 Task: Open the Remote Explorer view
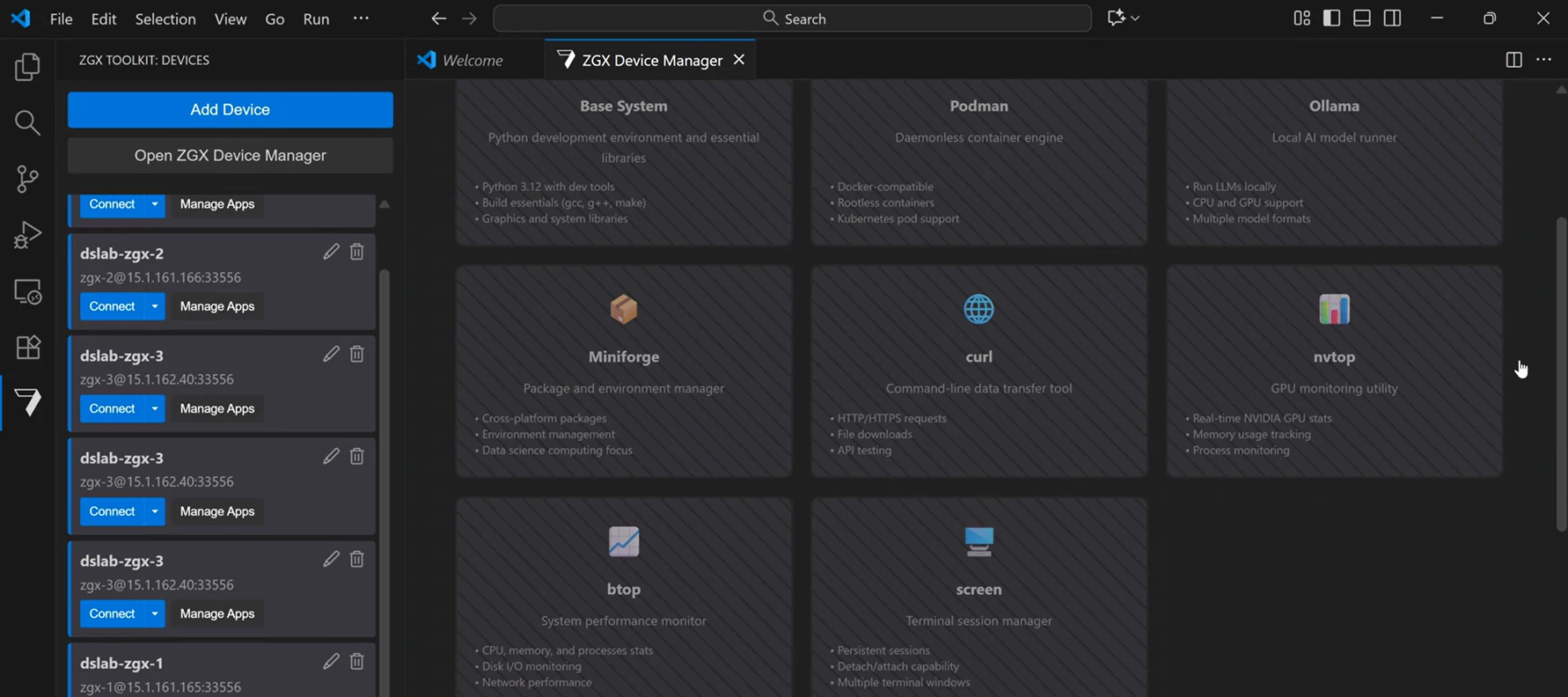click(27, 291)
